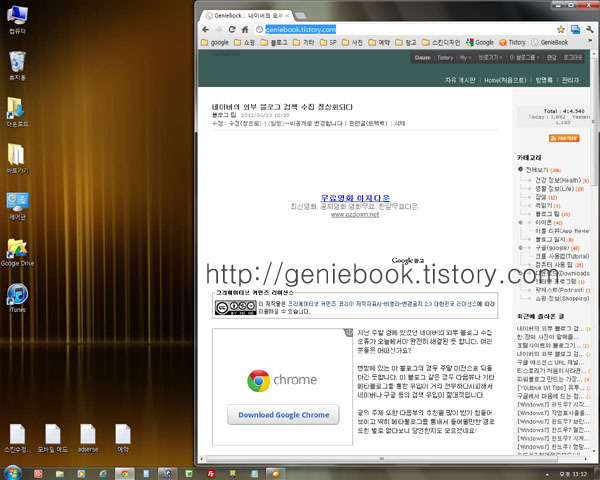Open the Google bookmark
Viewport: 600px width, 480px height.
pos(480,42)
